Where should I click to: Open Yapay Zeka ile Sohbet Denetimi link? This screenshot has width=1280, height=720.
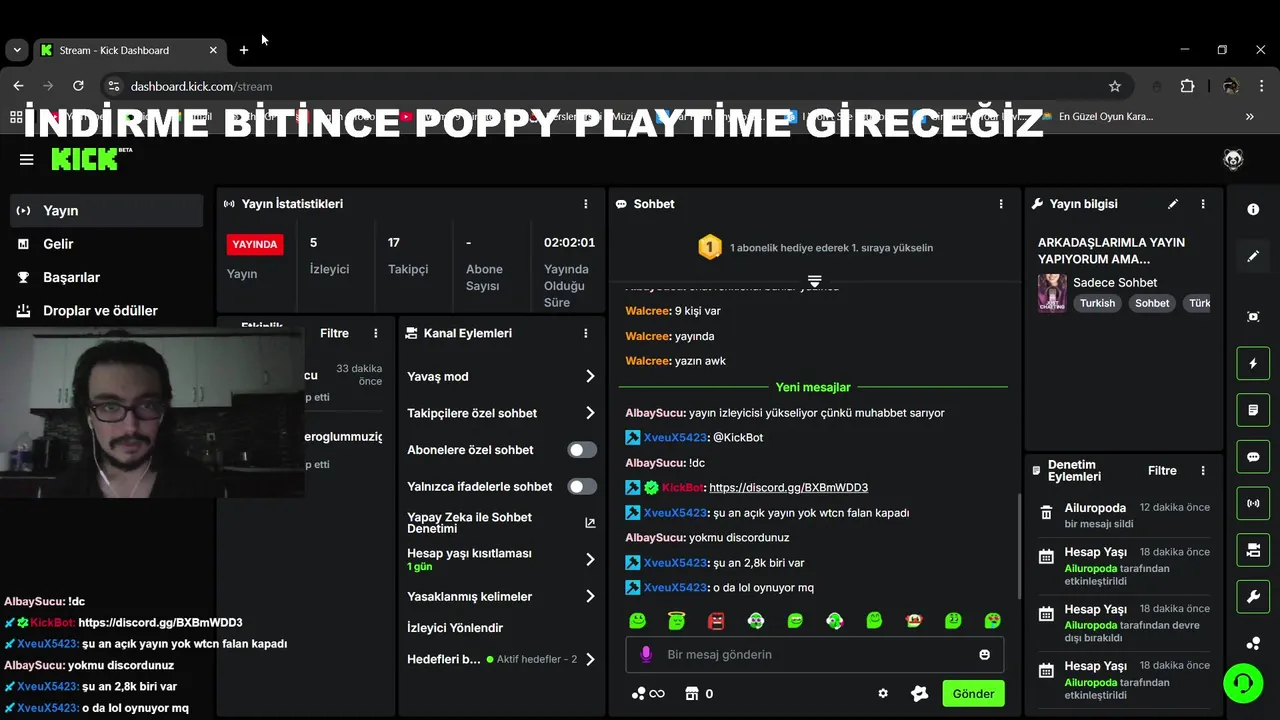click(501, 523)
